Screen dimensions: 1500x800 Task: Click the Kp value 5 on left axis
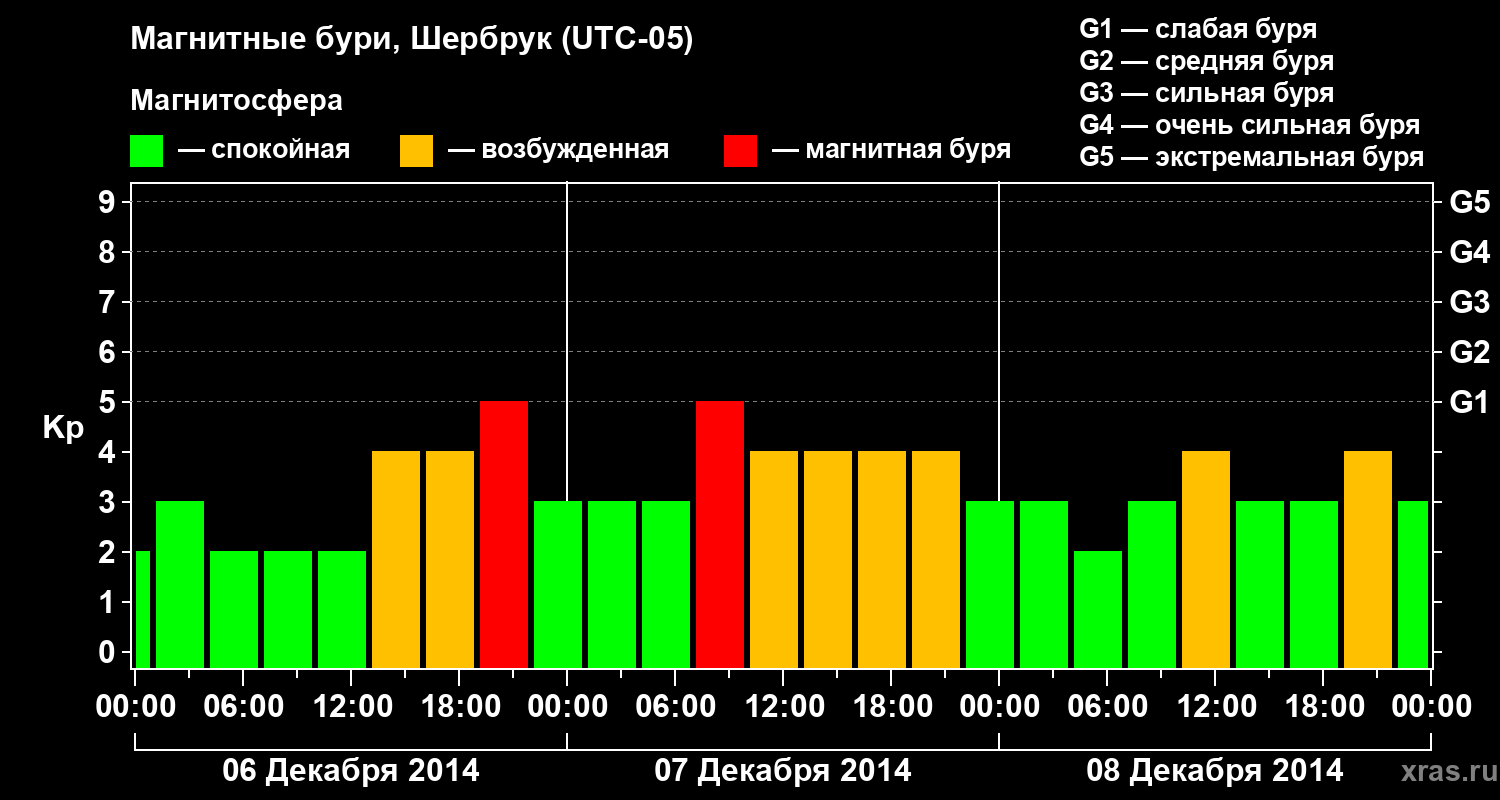(x=108, y=403)
